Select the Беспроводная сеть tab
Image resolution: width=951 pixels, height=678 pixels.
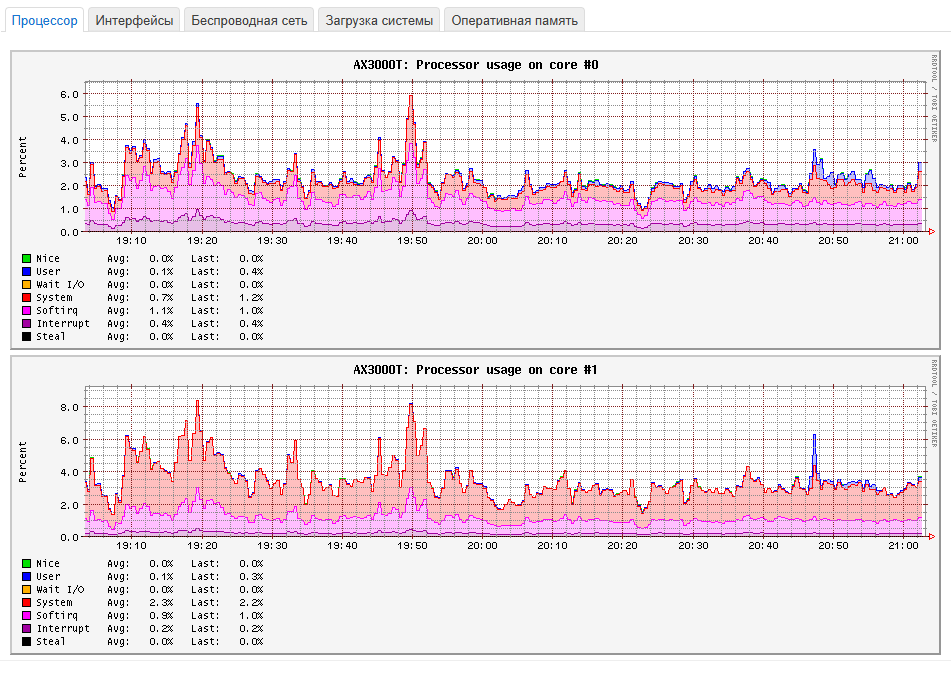click(249, 20)
